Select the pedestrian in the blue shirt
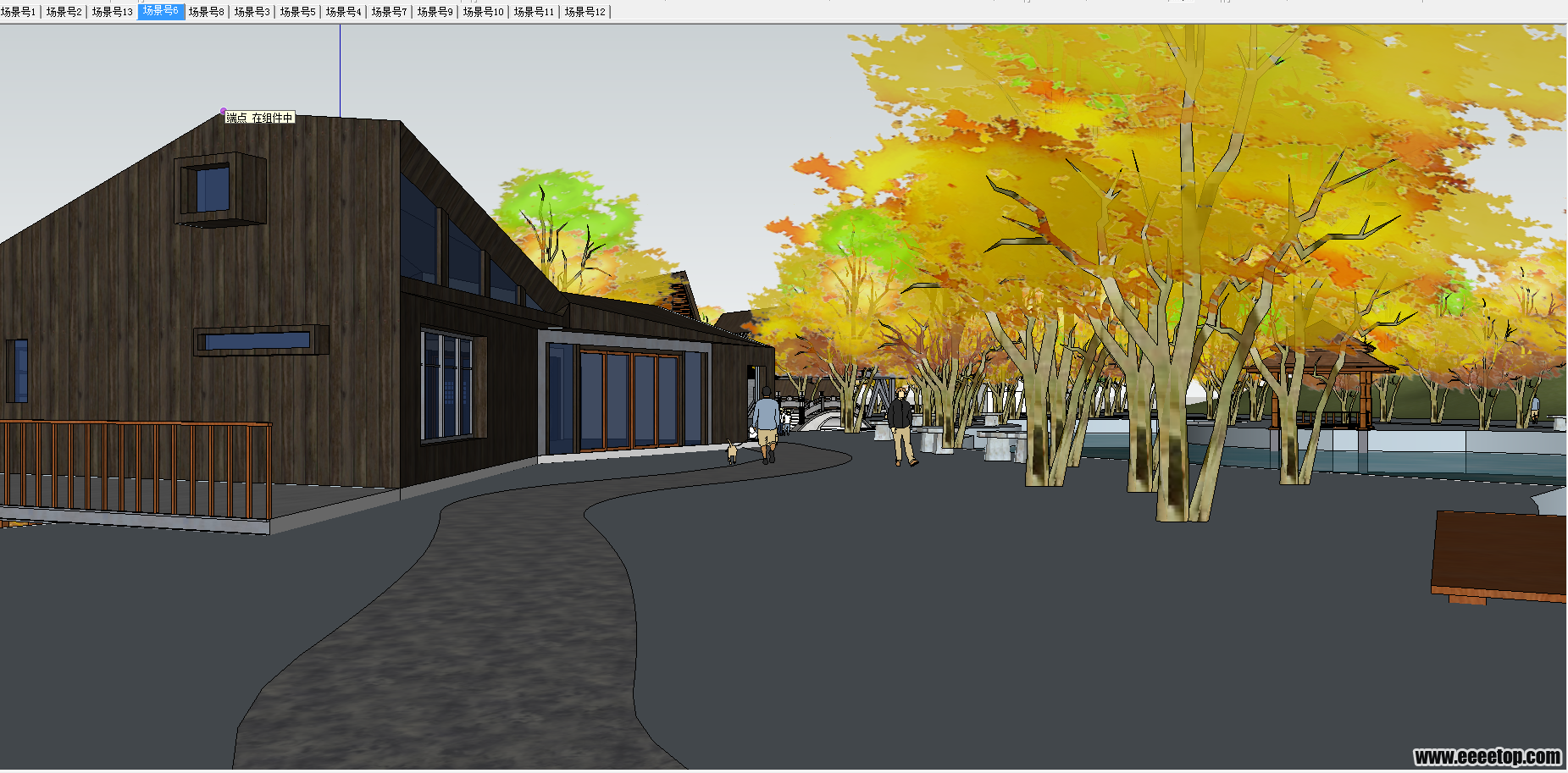This screenshot has width=1568, height=773. click(766, 425)
